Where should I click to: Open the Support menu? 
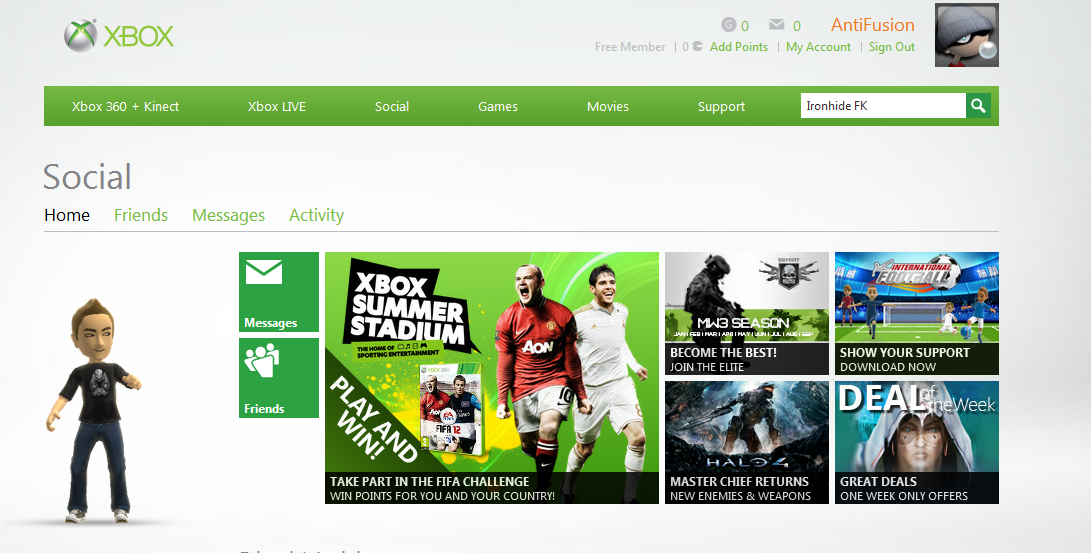point(721,106)
